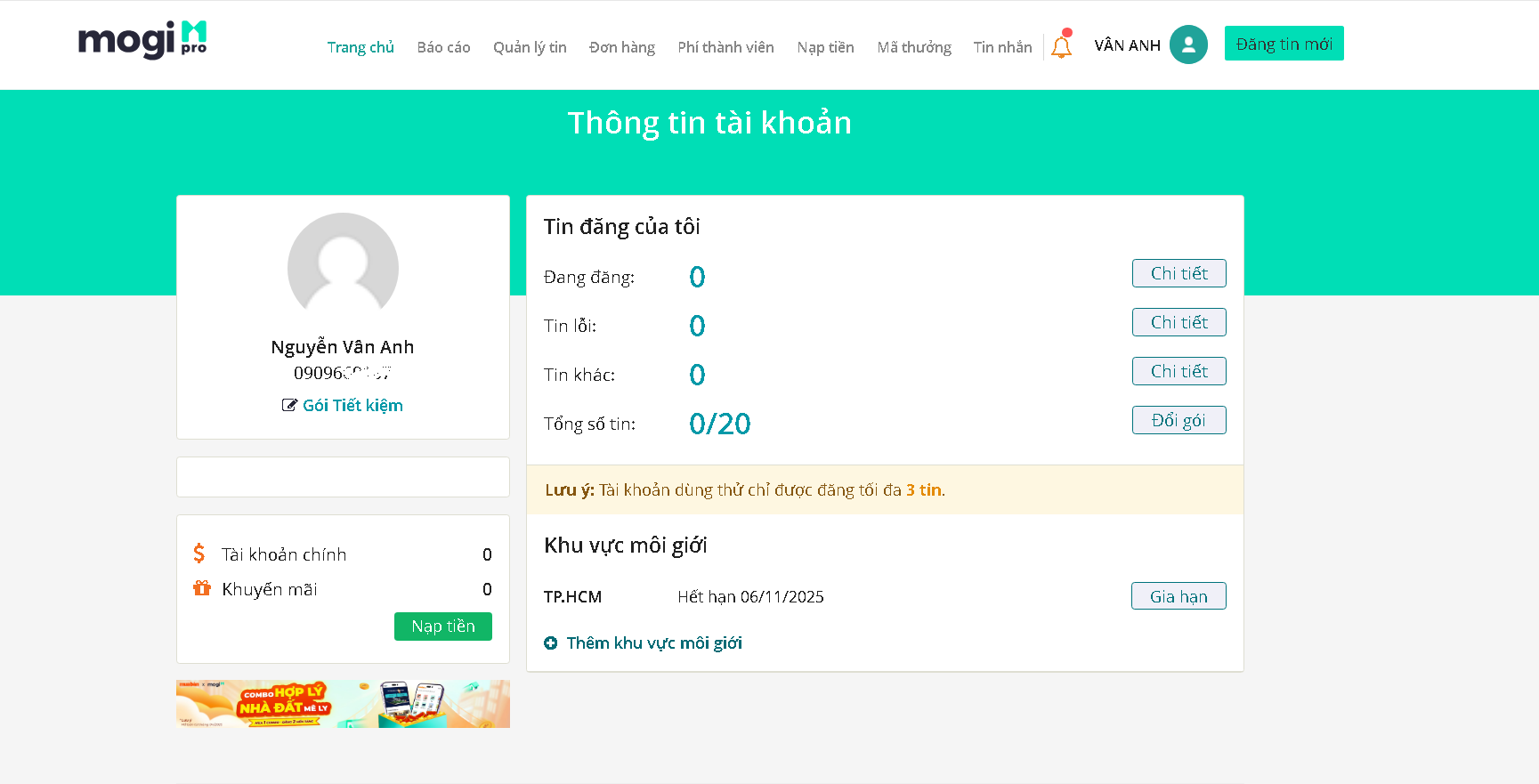View Chi tiết for Đang đăng listings
1539x784 pixels.
tap(1179, 273)
